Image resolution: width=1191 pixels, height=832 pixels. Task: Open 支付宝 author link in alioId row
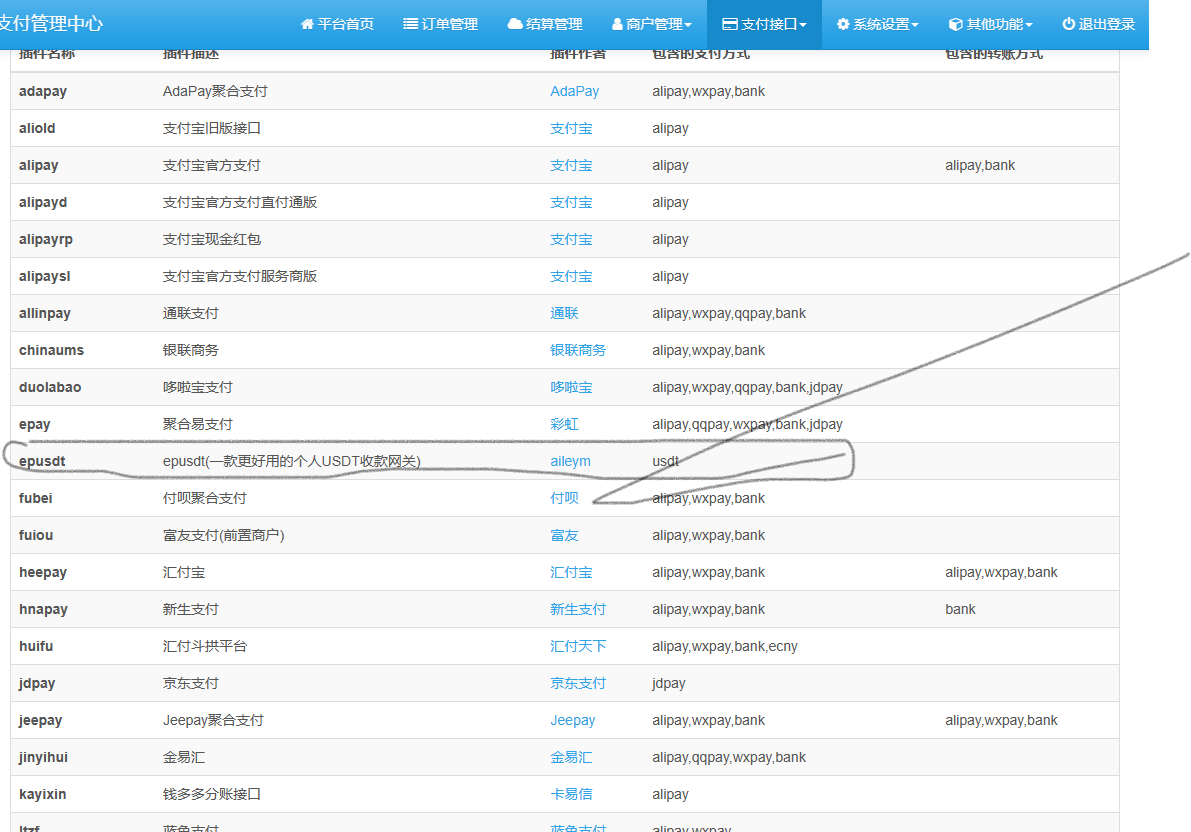[x=571, y=128]
